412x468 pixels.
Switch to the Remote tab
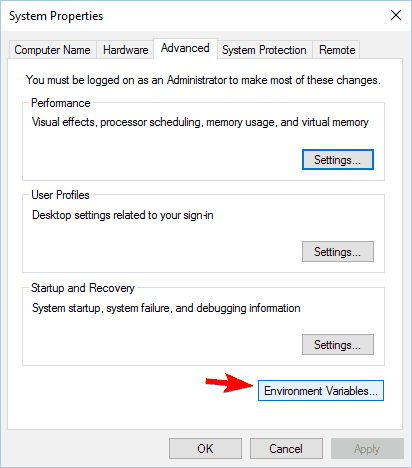click(x=337, y=50)
